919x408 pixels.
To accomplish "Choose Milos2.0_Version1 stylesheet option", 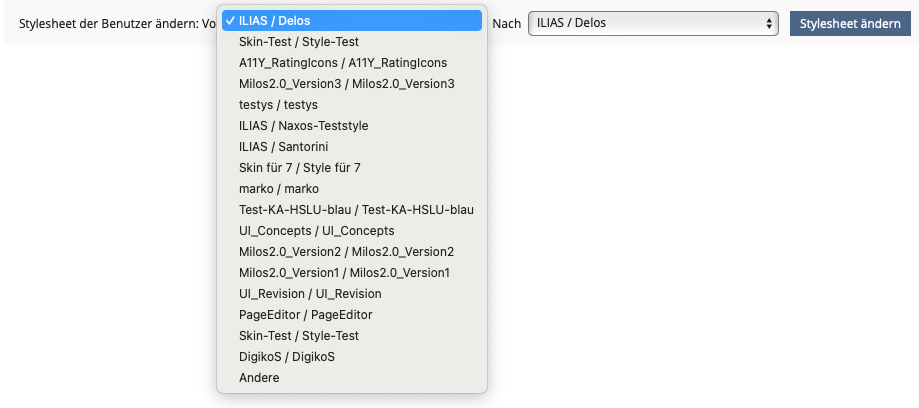I will coord(344,273).
